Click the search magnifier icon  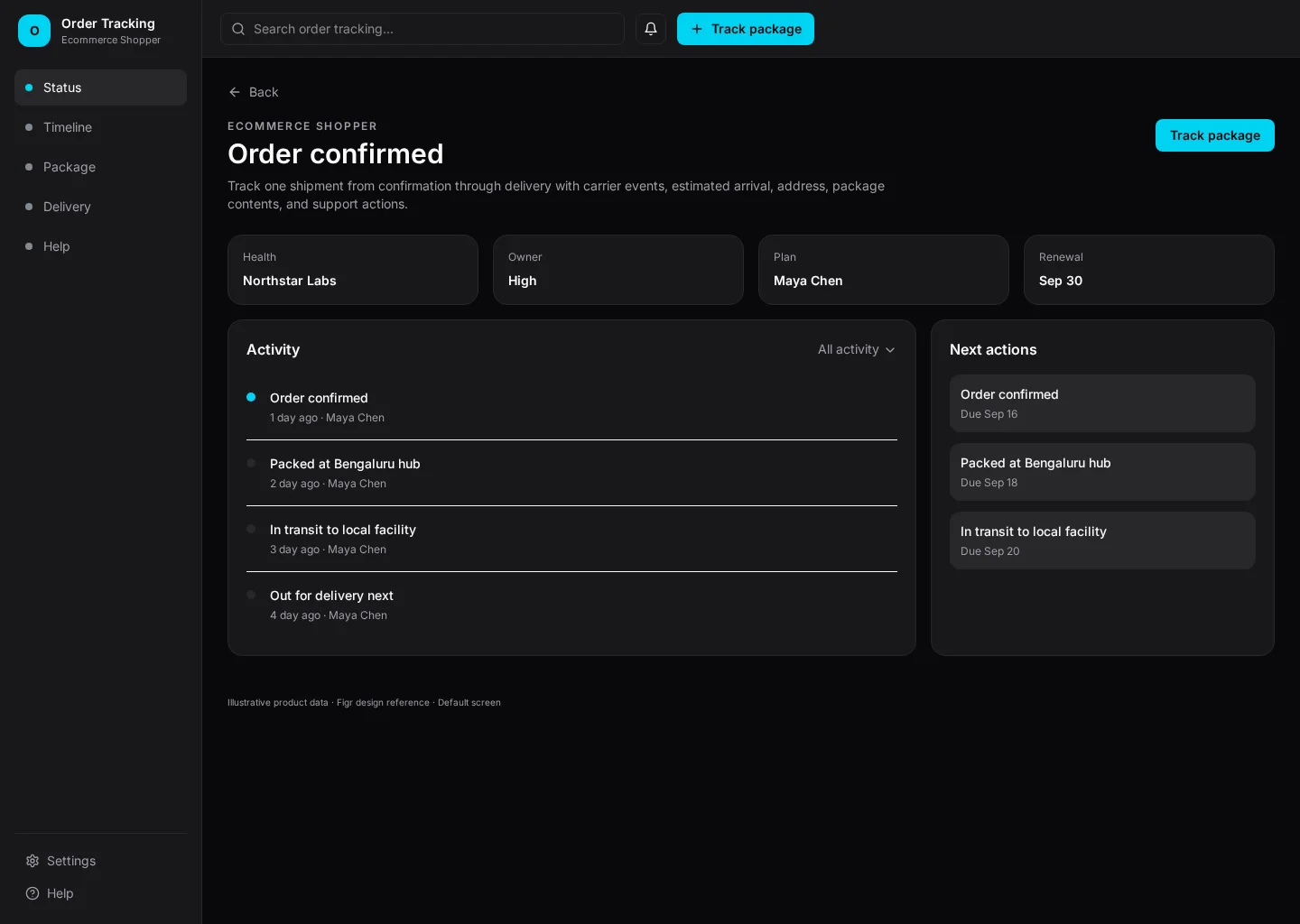238,29
